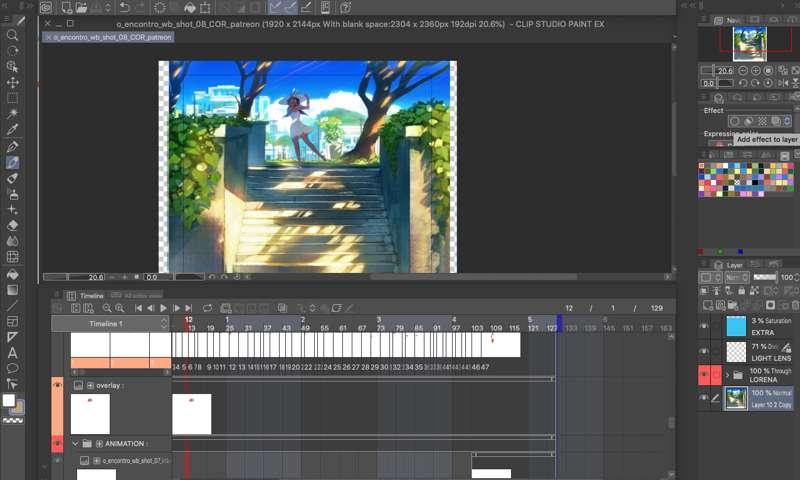Collapse the ANIMATION folder in timeline
Viewport: 800px width, 480px height.
75,444
